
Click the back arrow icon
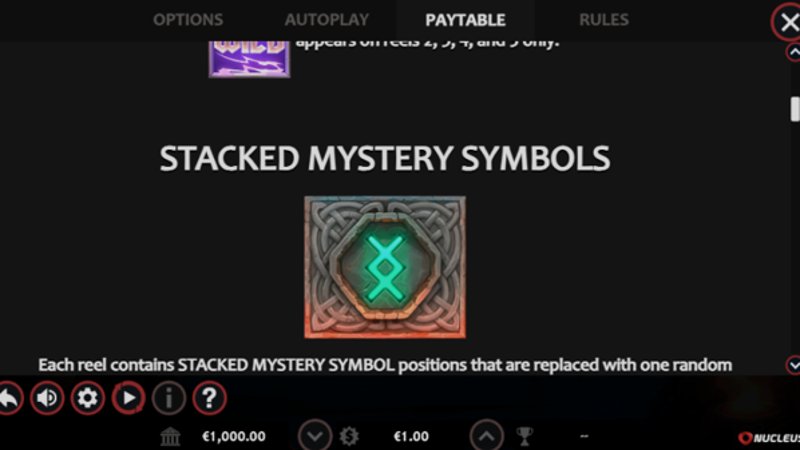point(9,398)
